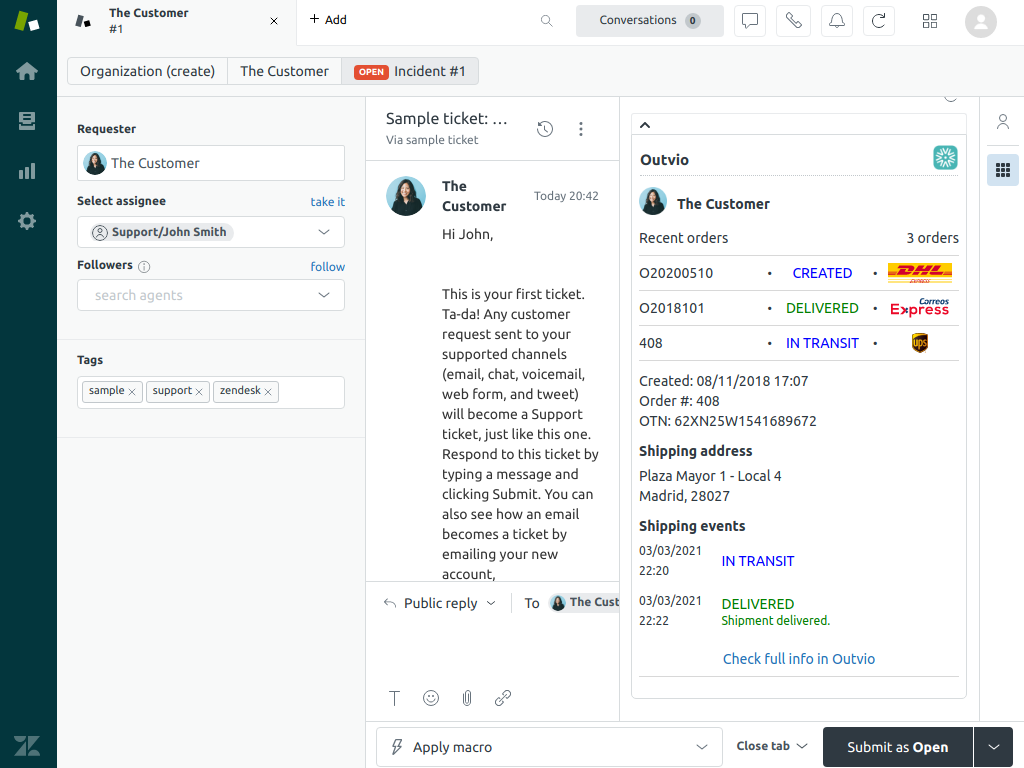Open the Talk phone icon in the top bar
1024x768 pixels.
[794, 21]
